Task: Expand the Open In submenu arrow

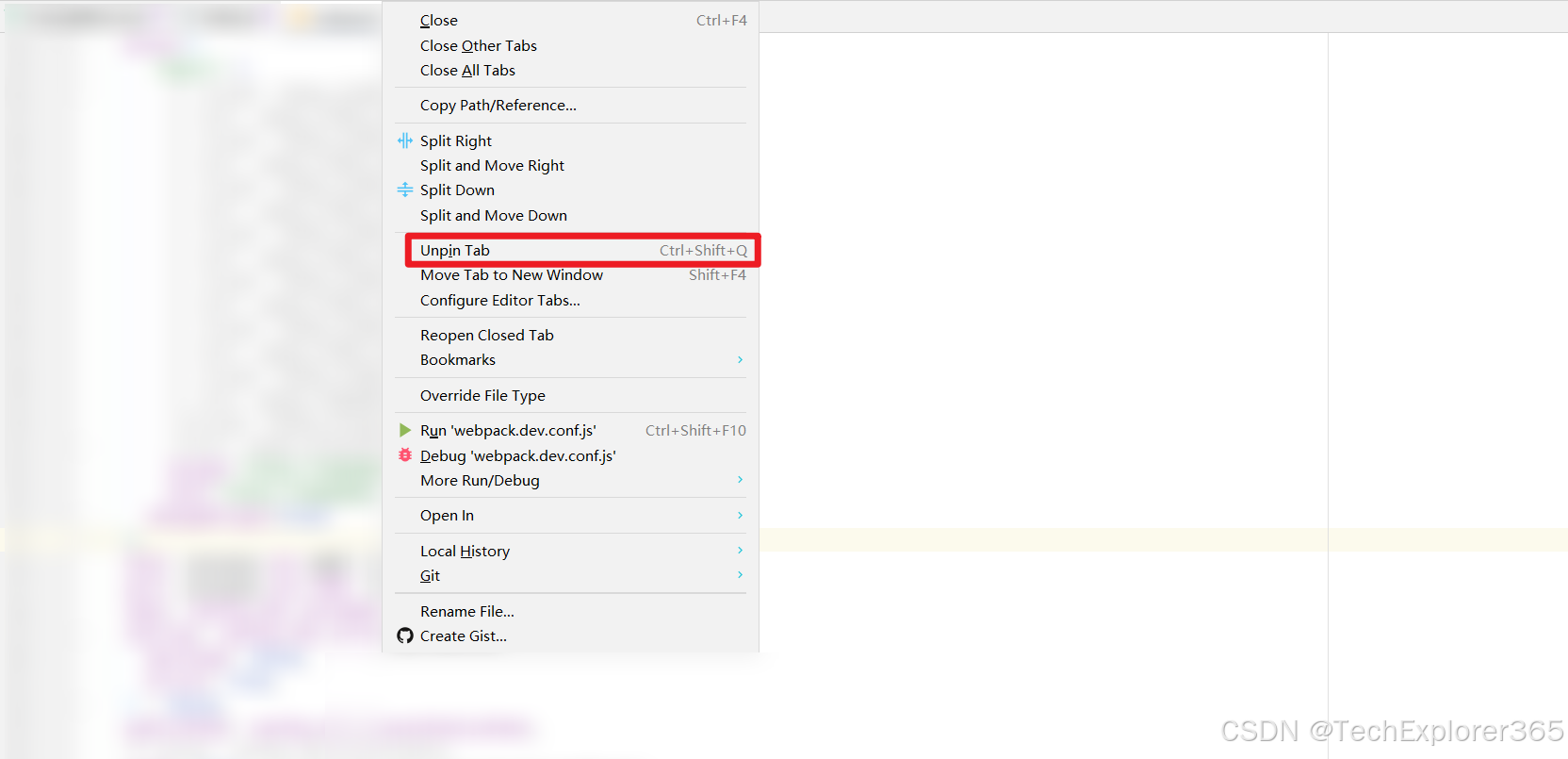Action: pyautogui.click(x=740, y=515)
